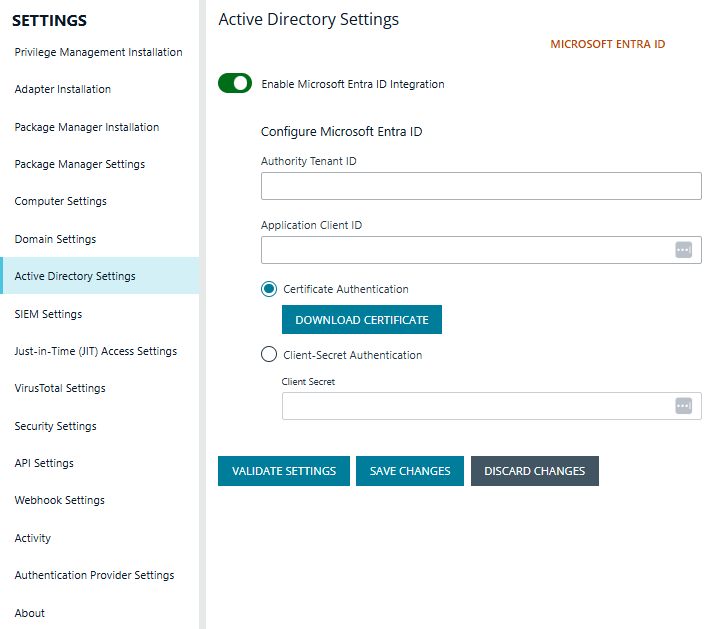Select Active Directory Settings sidebar item
The width and height of the screenshot is (708, 629).
click(x=99, y=276)
